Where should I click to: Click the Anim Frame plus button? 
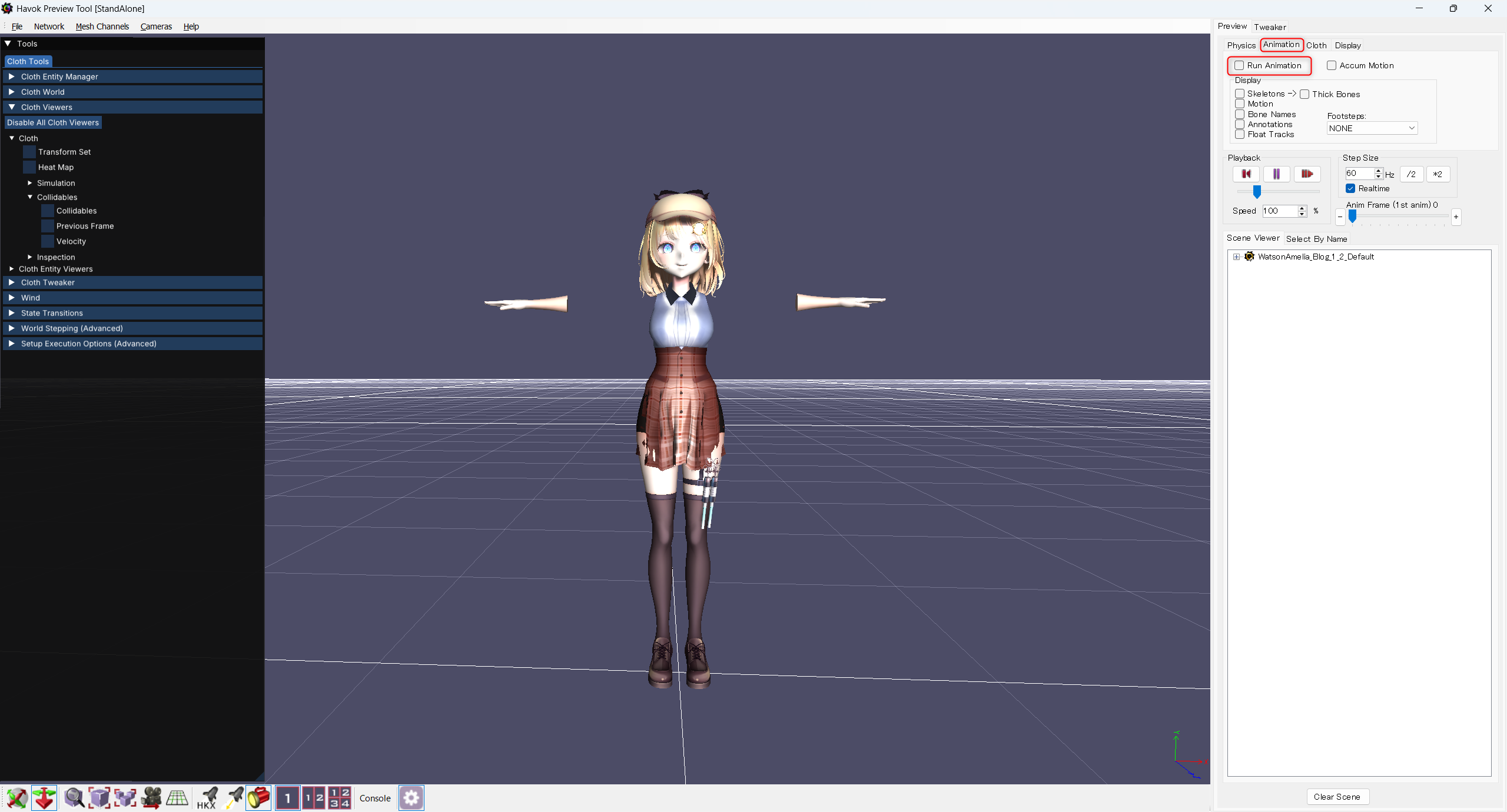pyautogui.click(x=1456, y=217)
